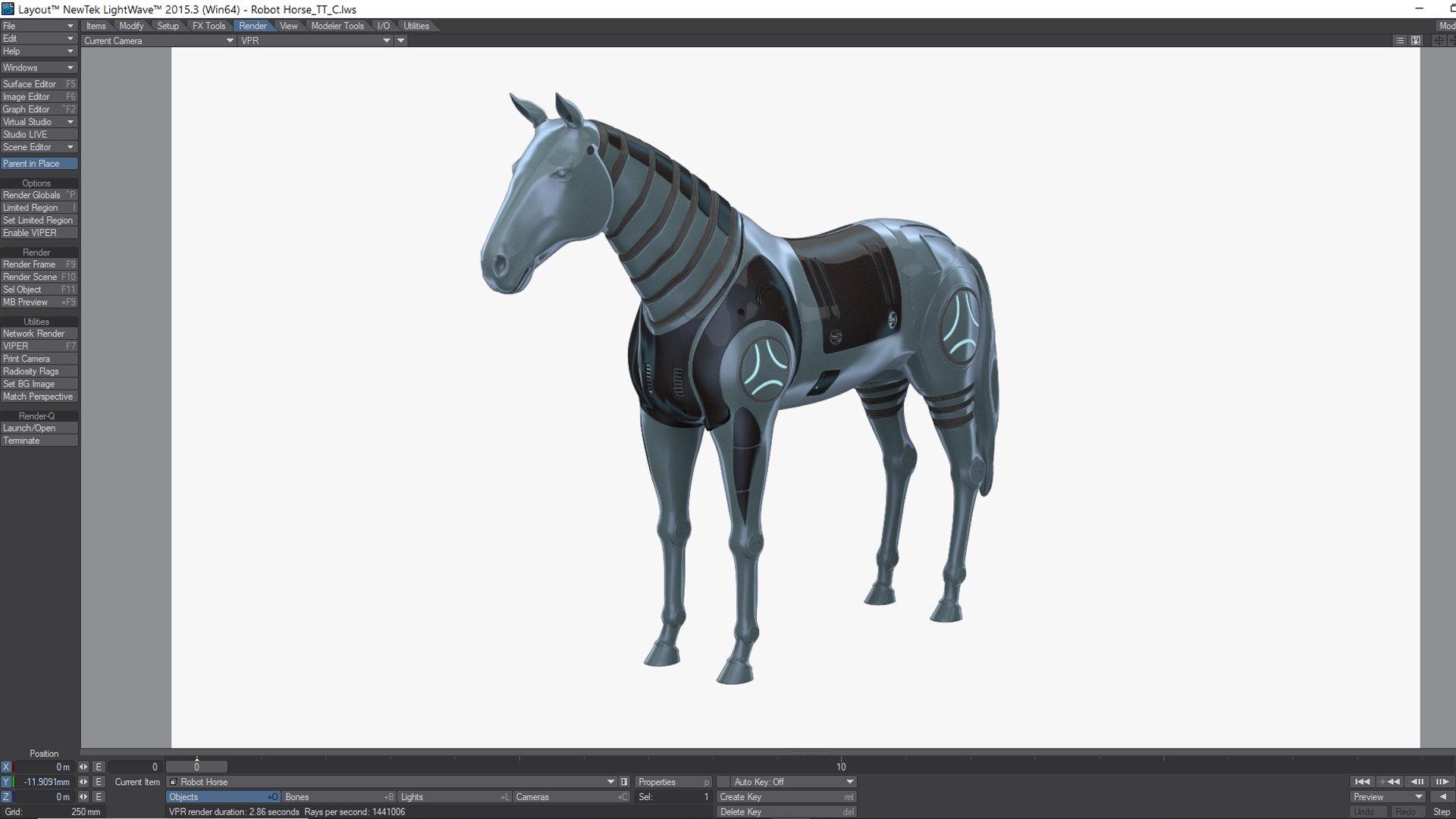The height and width of the screenshot is (819, 1456).
Task: Click the save viewport render icon
Action: click(1416, 41)
